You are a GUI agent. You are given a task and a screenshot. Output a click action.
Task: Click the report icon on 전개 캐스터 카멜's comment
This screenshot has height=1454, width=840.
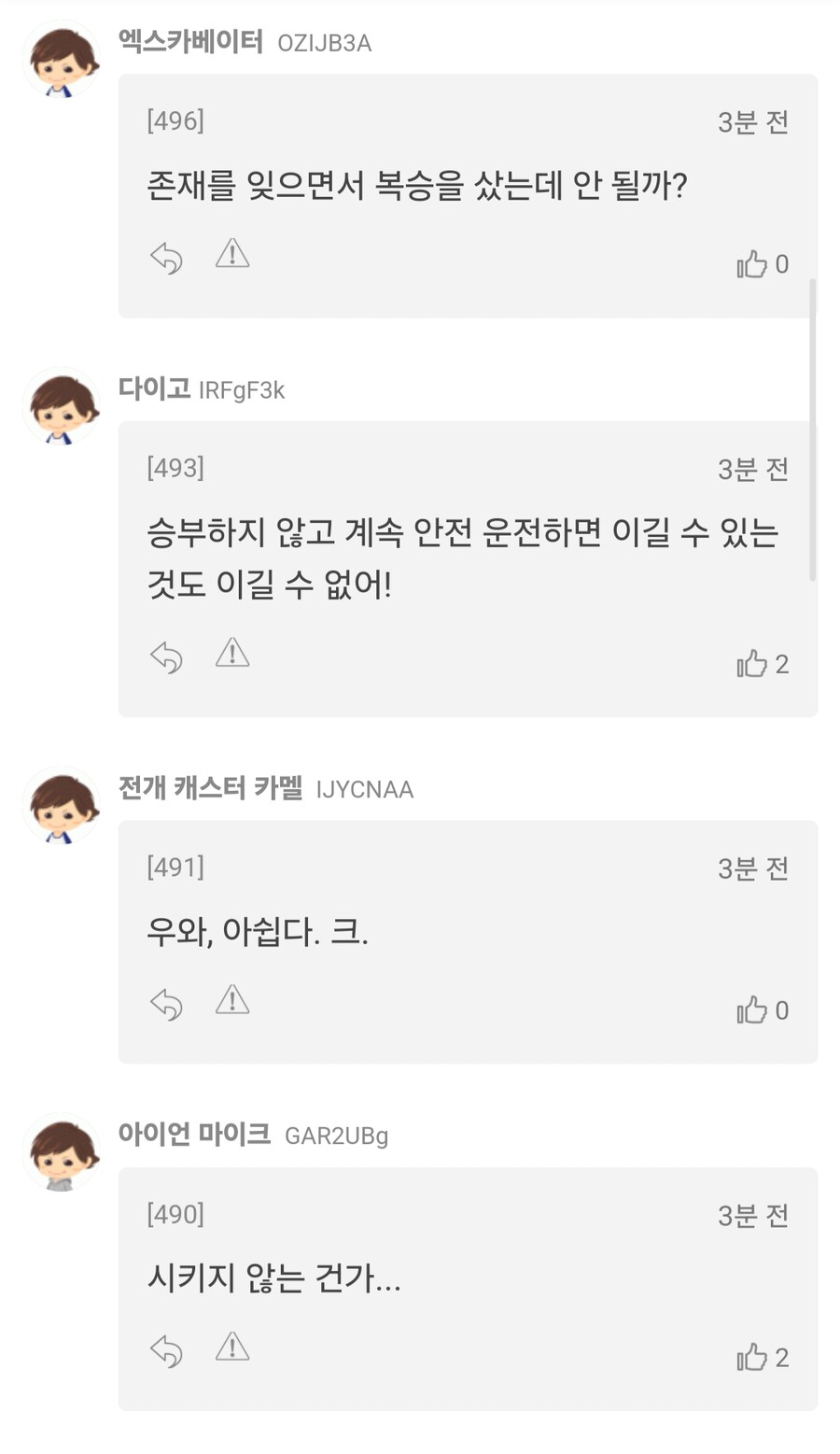point(231,999)
